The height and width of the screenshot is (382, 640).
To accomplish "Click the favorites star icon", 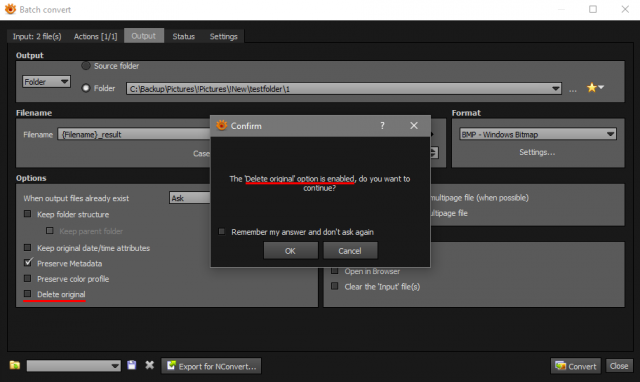I will (591, 88).
